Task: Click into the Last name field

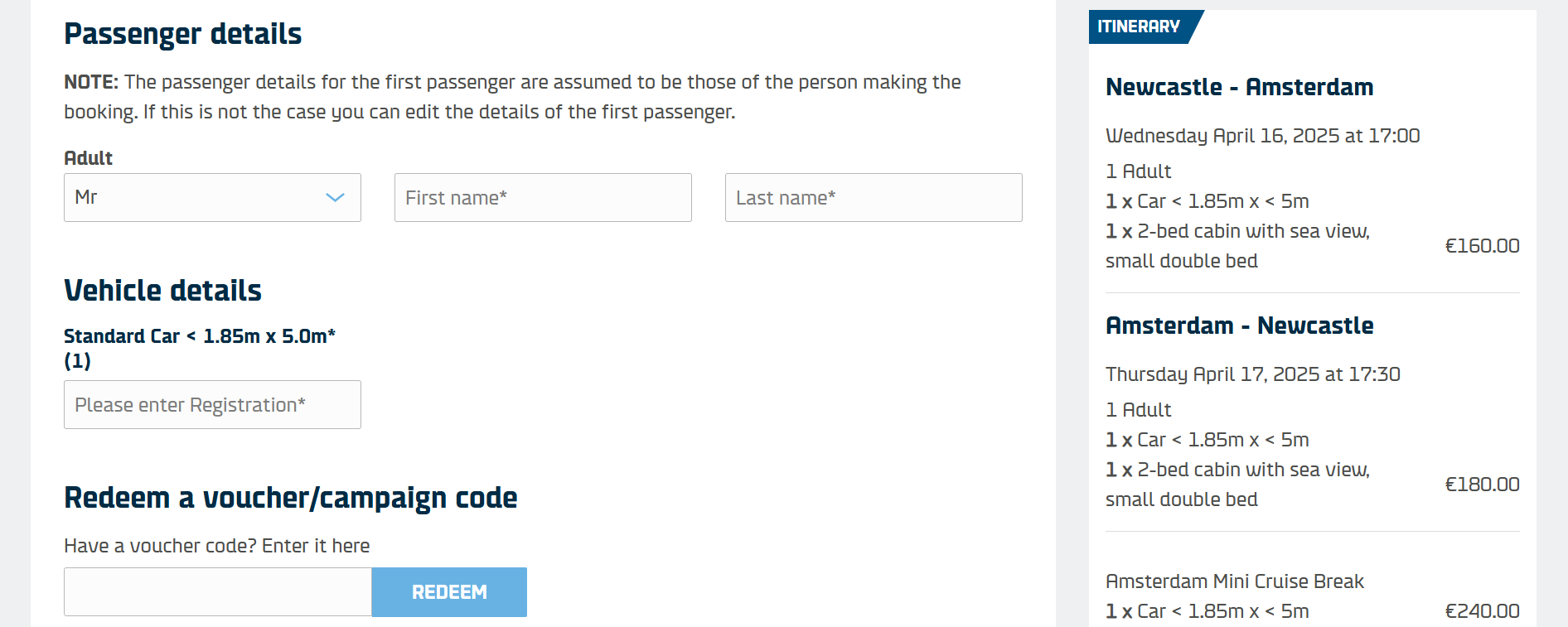Action: click(874, 197)
